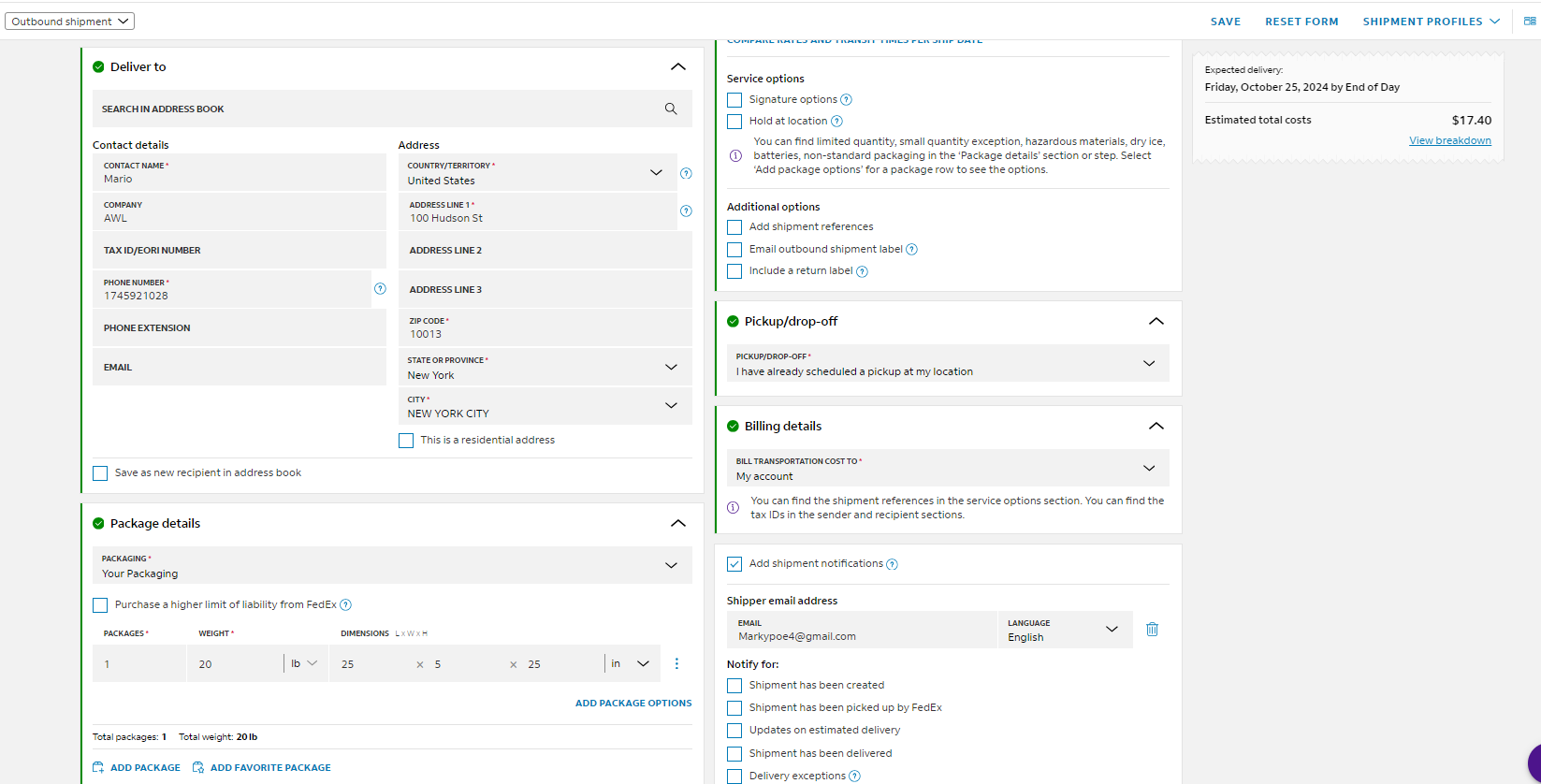1541x784 pixels.
Task: Click the Save button
Action: pyautogui.click(x=1226, y=22)
